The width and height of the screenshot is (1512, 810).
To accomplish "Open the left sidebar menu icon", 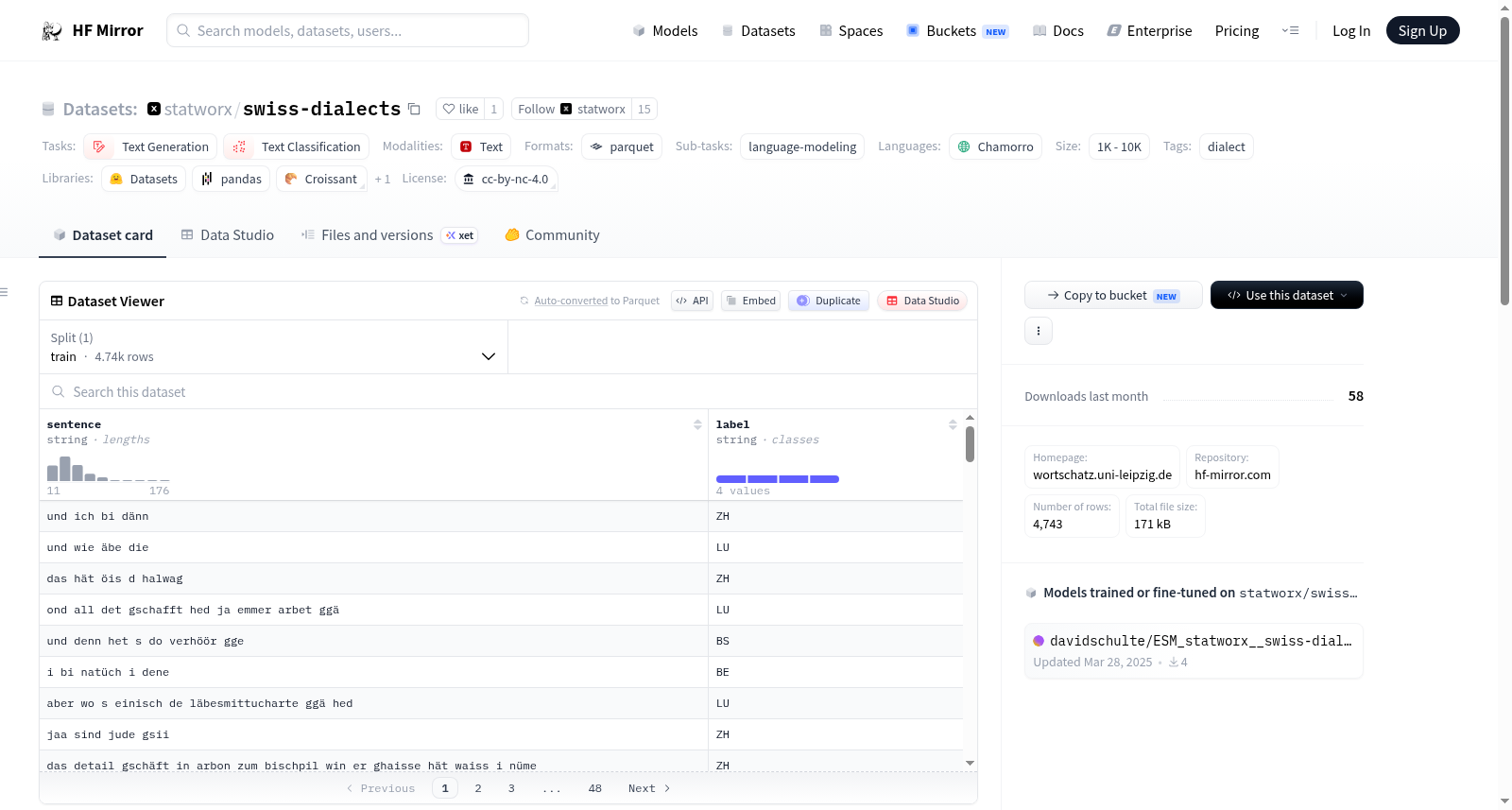I will click(5, 292).
